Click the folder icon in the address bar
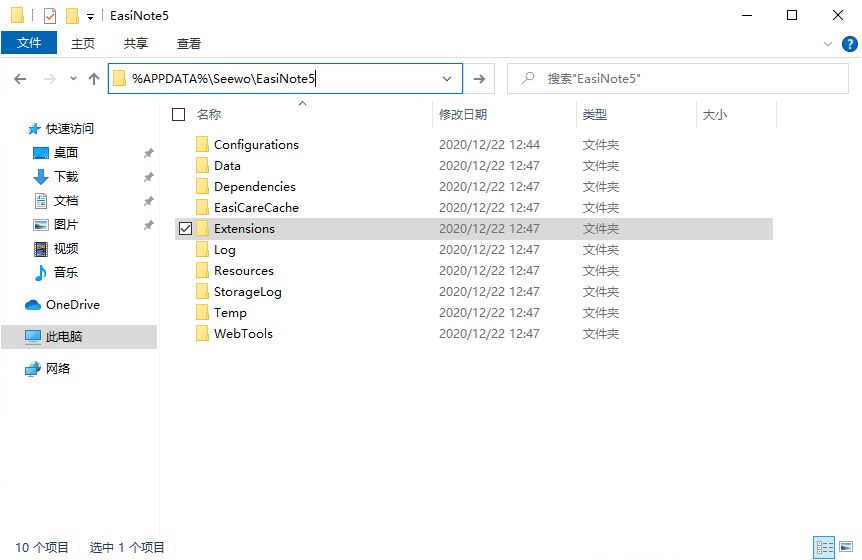Screen dimensions: 862x560 pyautogui.click(x=119, y=79)
